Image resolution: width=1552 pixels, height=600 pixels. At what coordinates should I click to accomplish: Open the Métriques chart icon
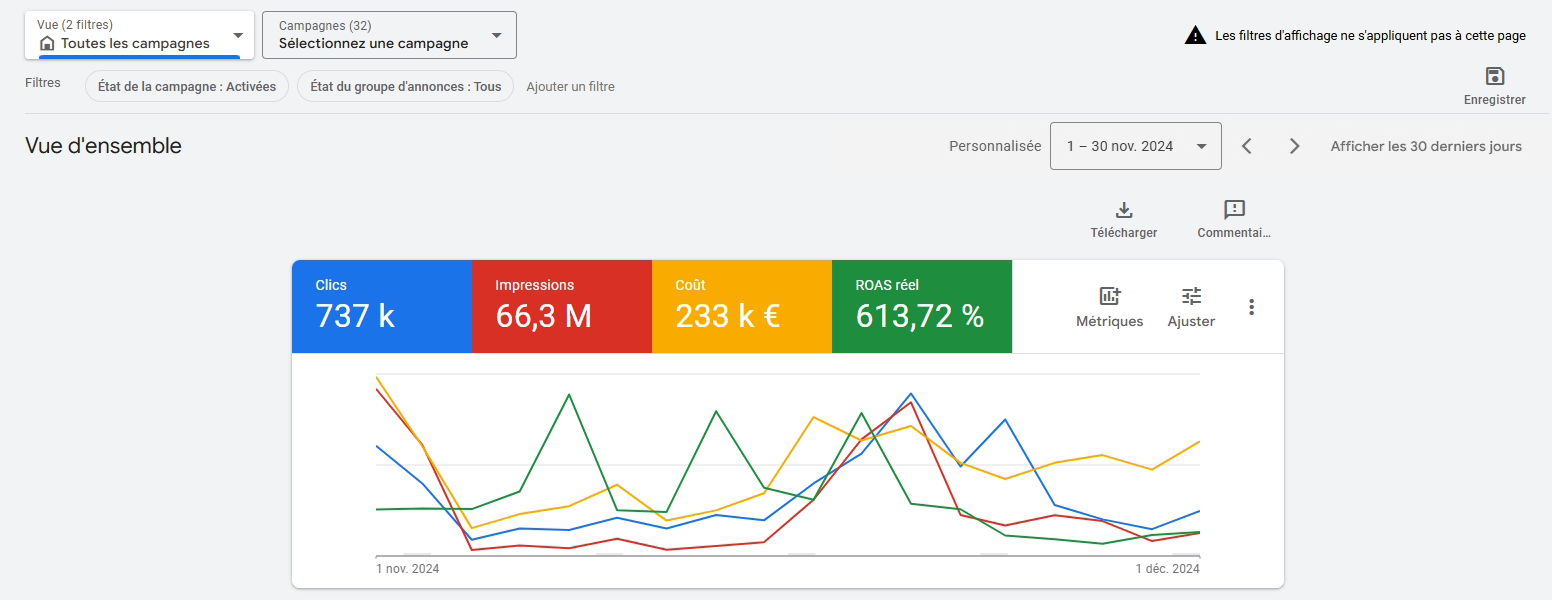click(1109, 296)
